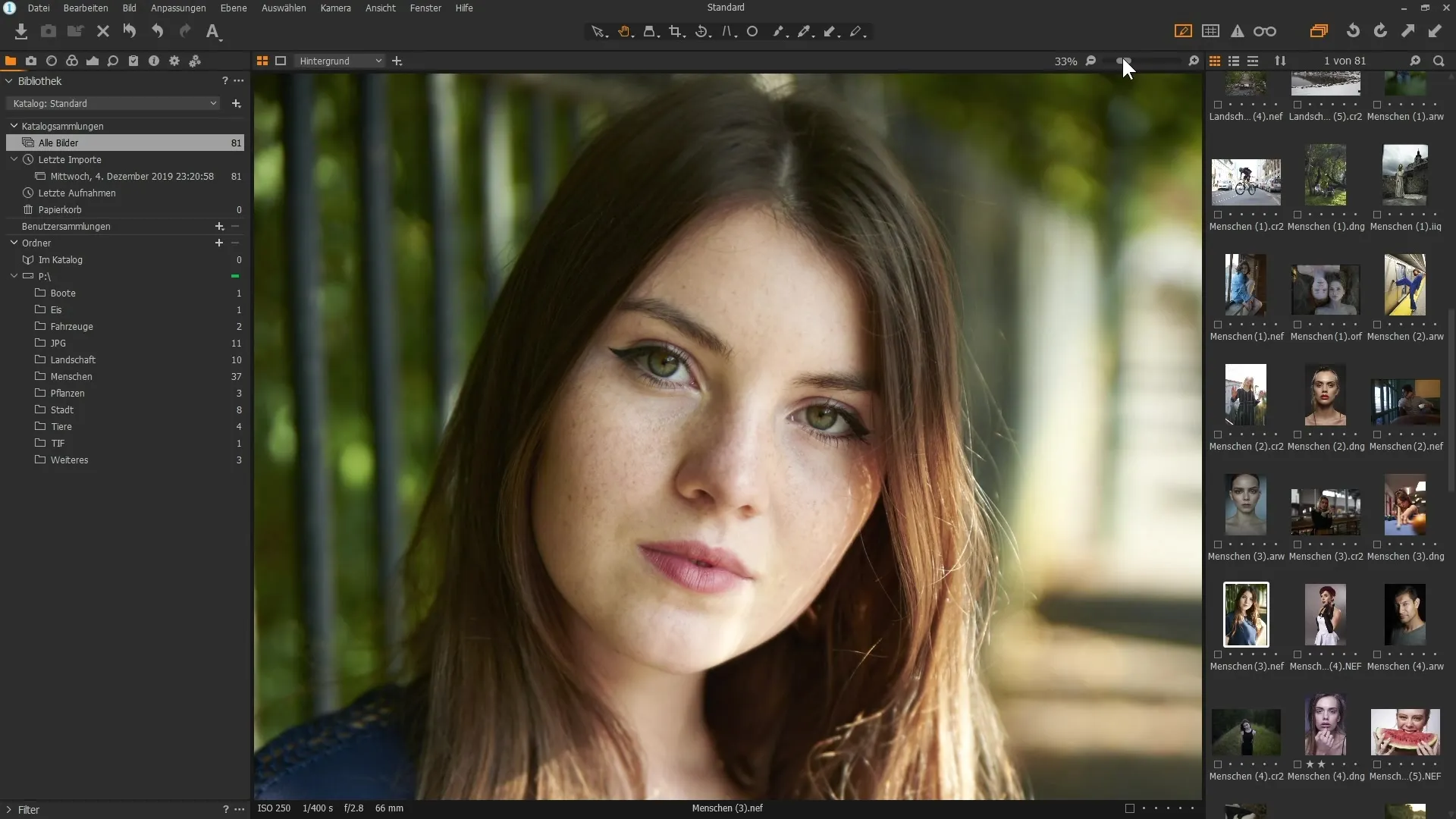1456x819 pixels.
Task: Open the Ansicht menu
Action: [x=381, y=8]
